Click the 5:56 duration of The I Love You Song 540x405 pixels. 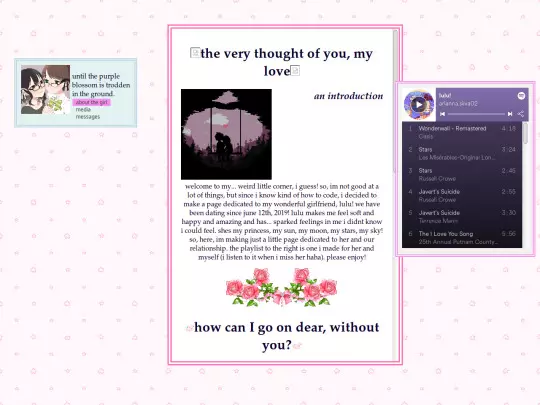click(509, 234)
